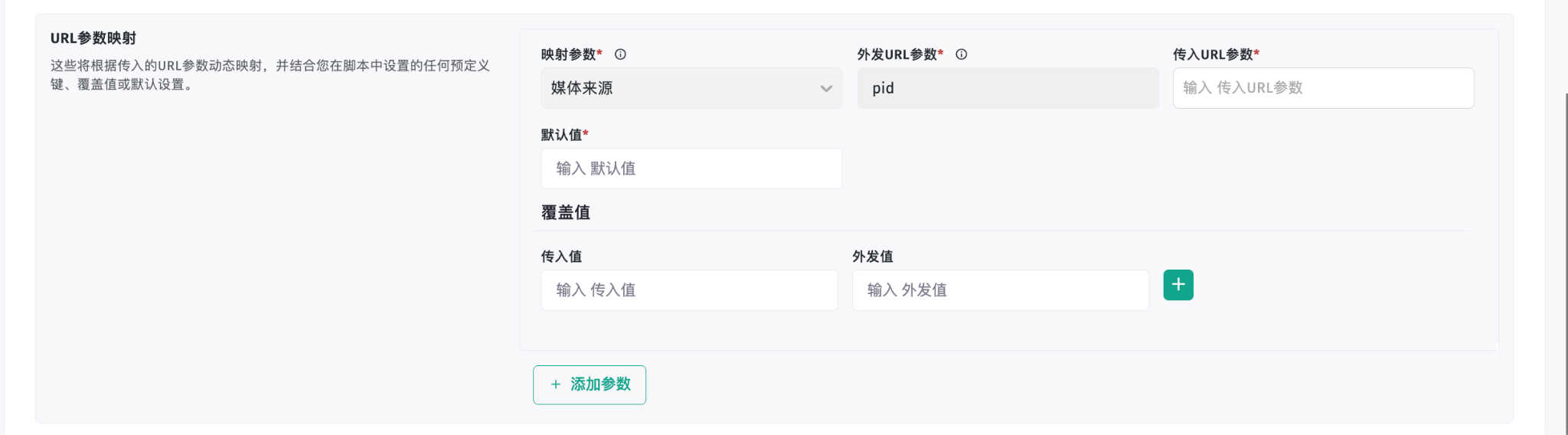Click the 覆盖值 section heading
Image resolution: width=1568 pixels, height=435 pixels.
(566, 213)
